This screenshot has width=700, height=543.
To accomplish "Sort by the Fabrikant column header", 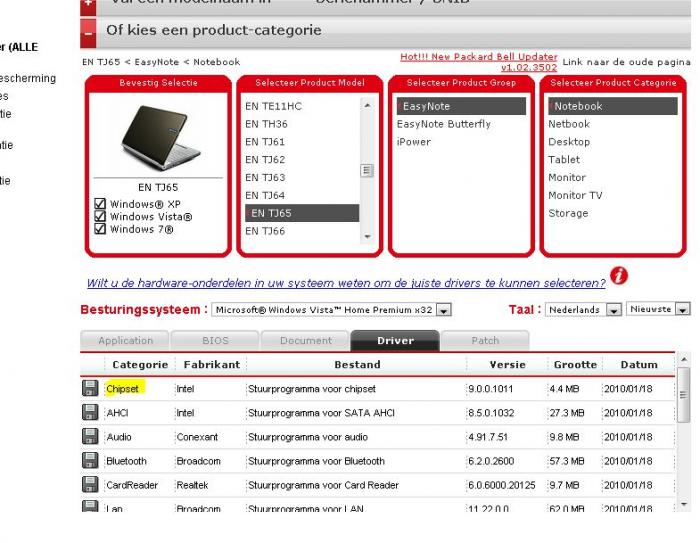I will click(212, 365).
